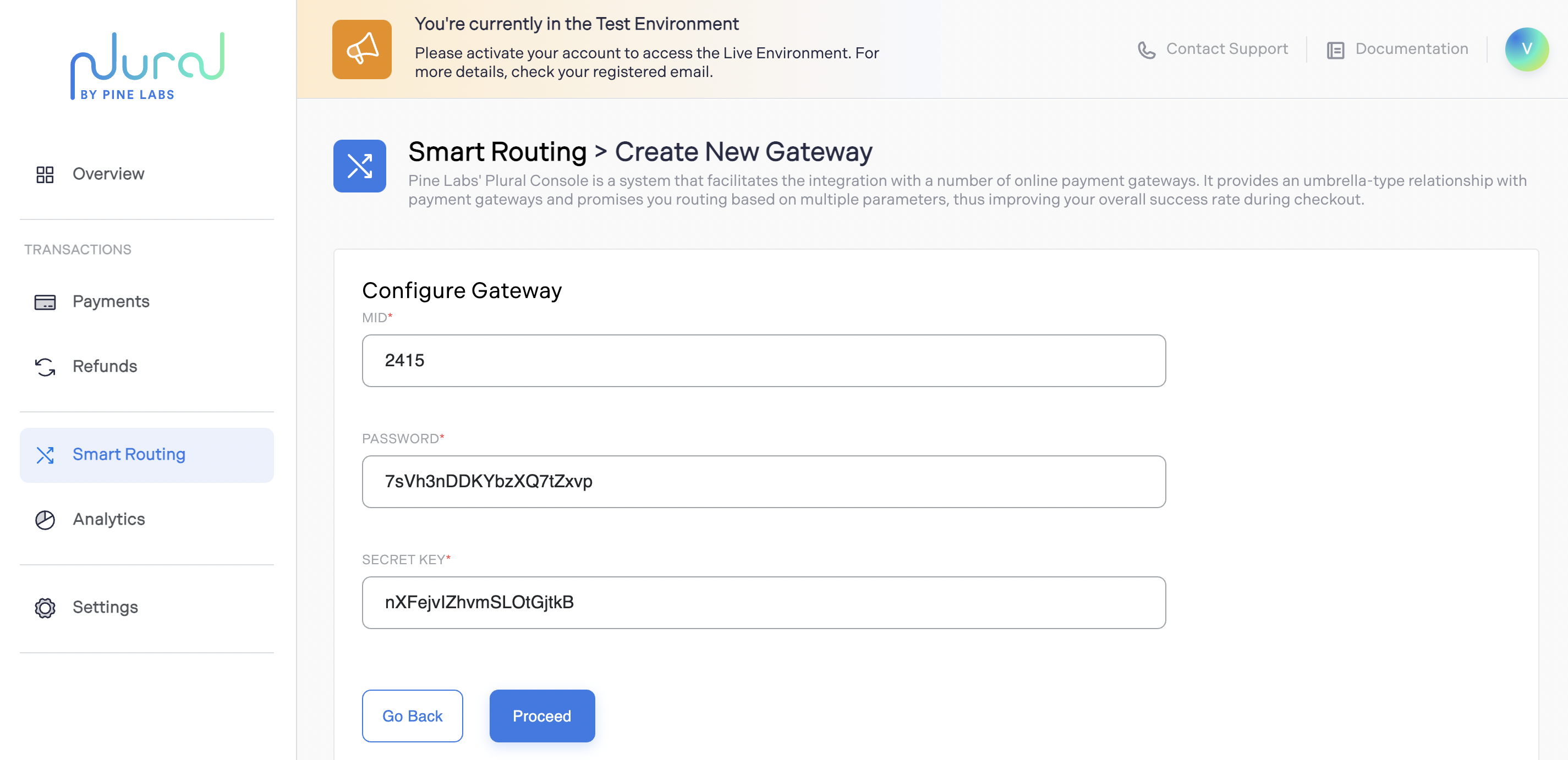
Task: Click the Refunds arrows icon
Action: pos(45,366)
